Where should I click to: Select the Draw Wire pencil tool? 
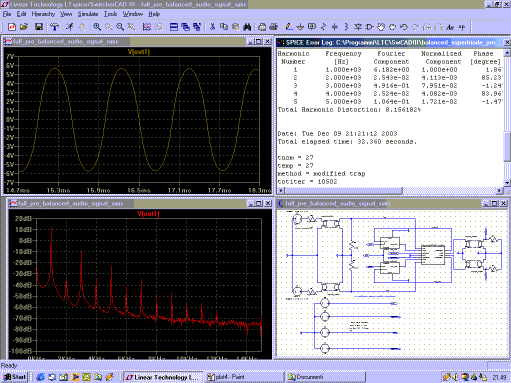[289, 27]
